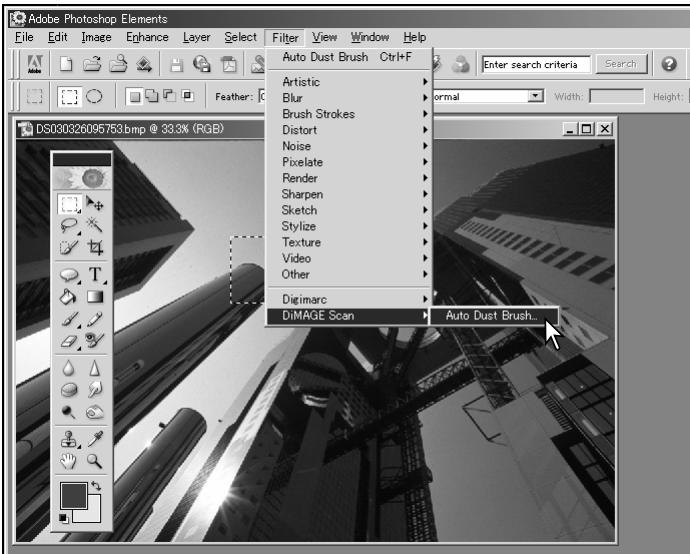
Task: Enable New Selection mode
Action: point(135,96)
